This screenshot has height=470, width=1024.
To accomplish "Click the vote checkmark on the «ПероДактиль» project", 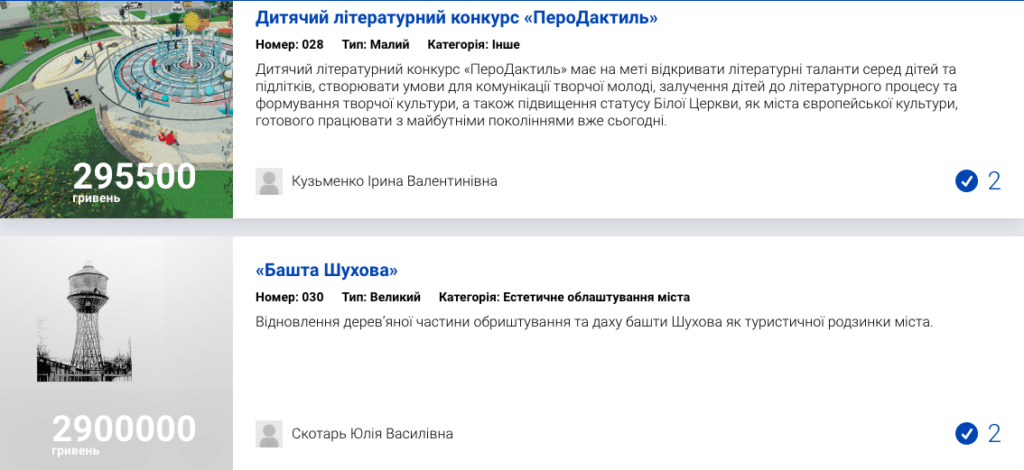I will [x=966, y=181].
